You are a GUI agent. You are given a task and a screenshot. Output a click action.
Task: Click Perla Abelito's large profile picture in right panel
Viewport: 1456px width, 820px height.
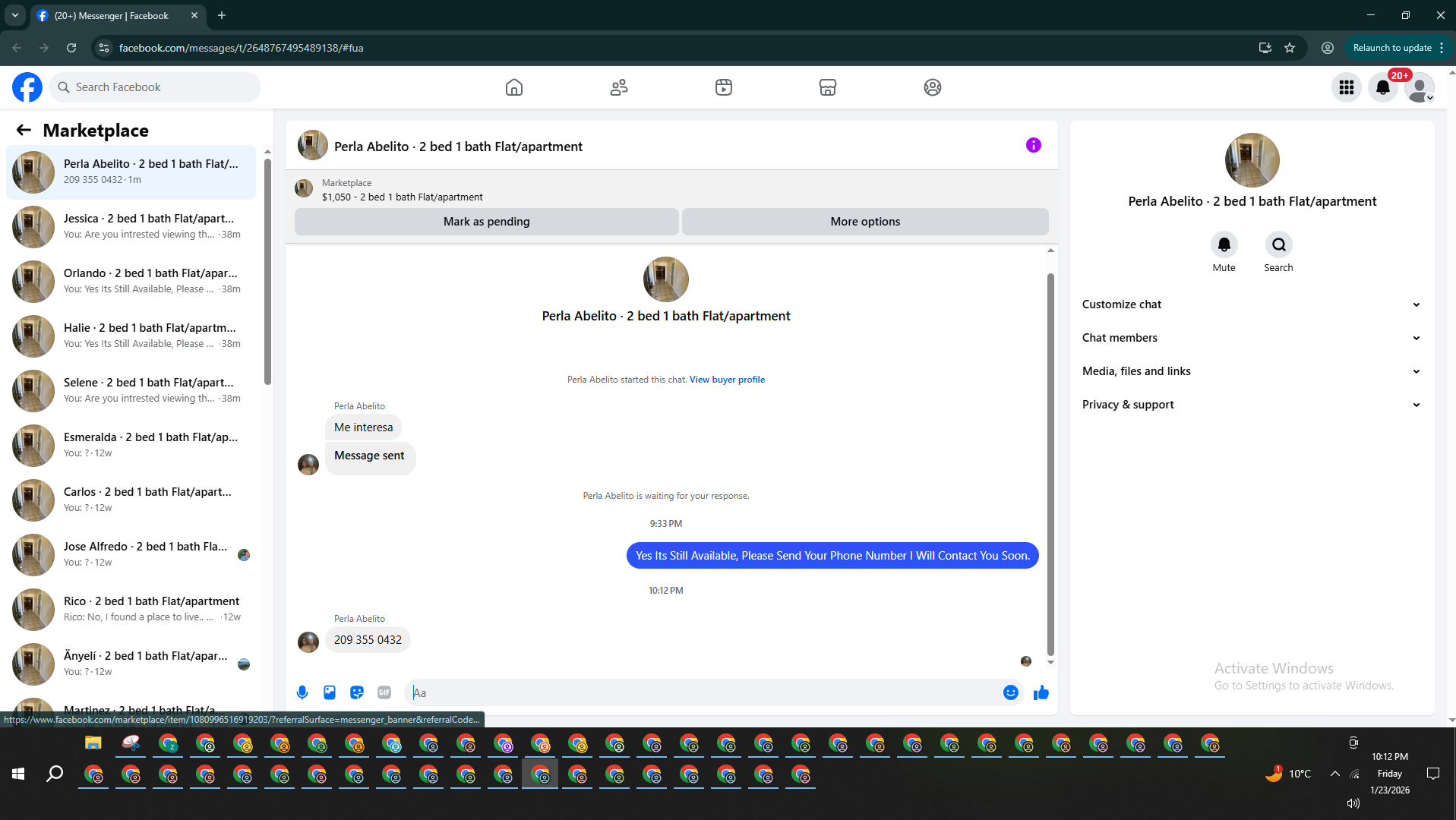1252,160
